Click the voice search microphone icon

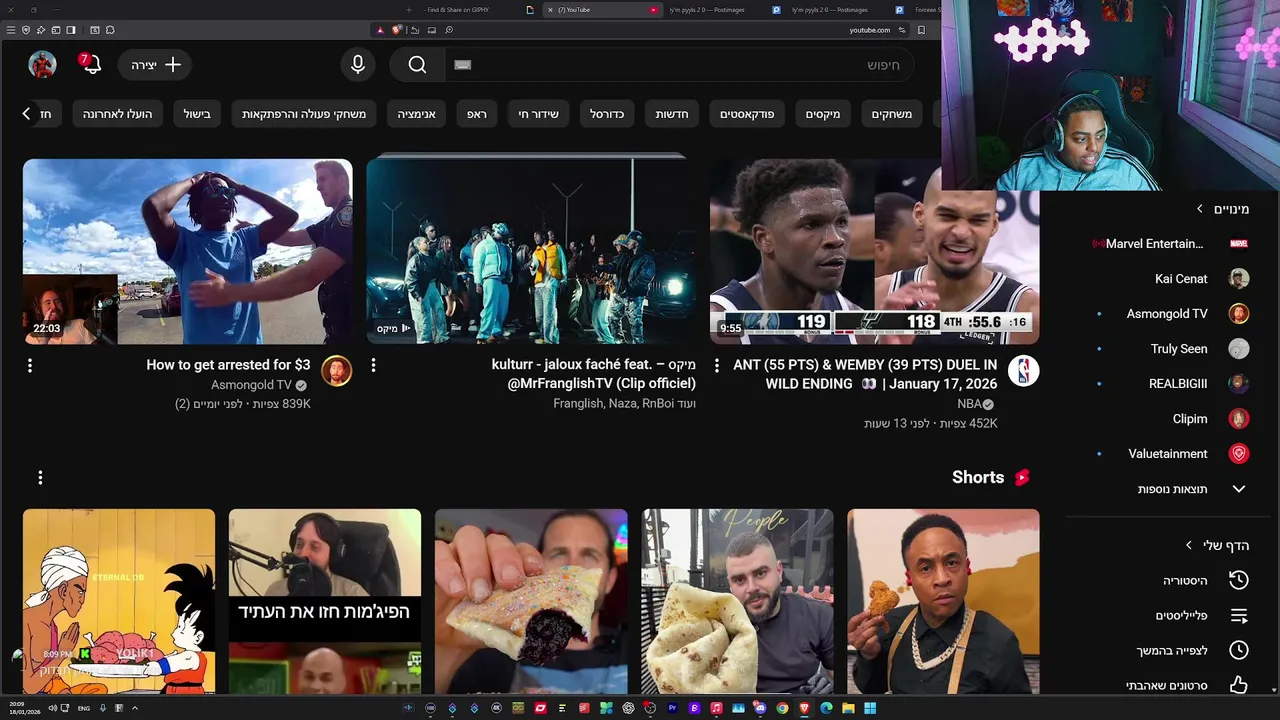pos(358,65)
